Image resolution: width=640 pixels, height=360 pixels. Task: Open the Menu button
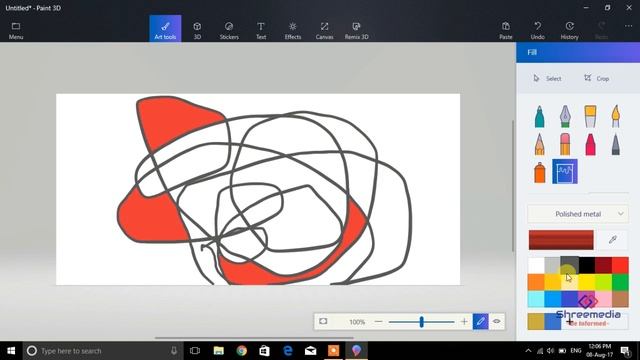click(16, 31)
